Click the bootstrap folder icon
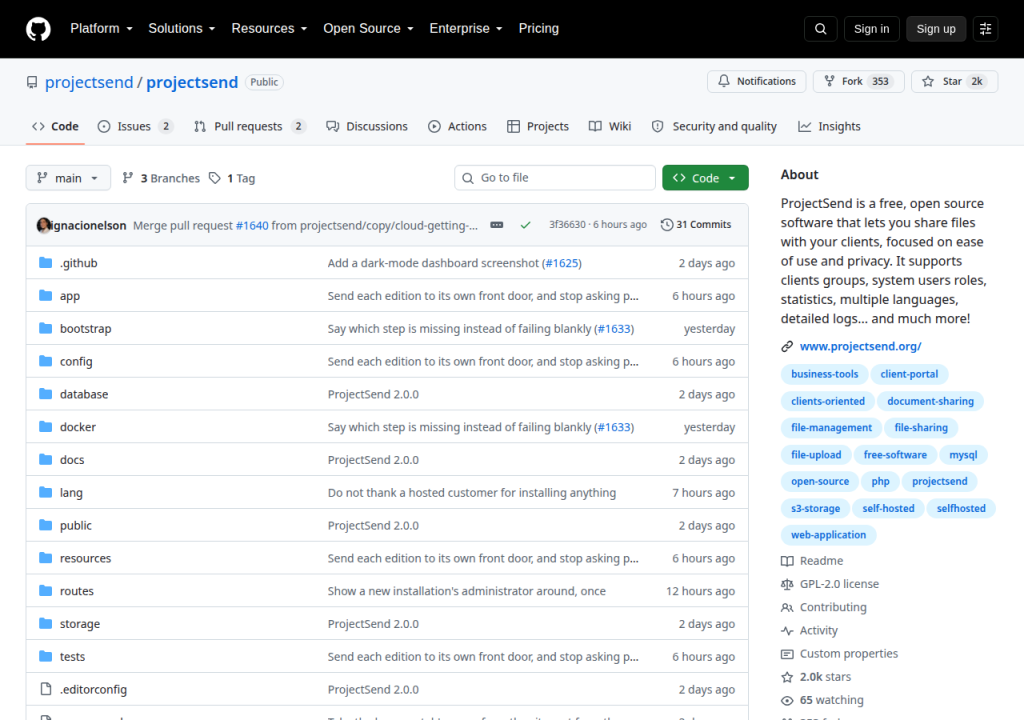The image size is (1024, 720). click(x=45, y=328)
